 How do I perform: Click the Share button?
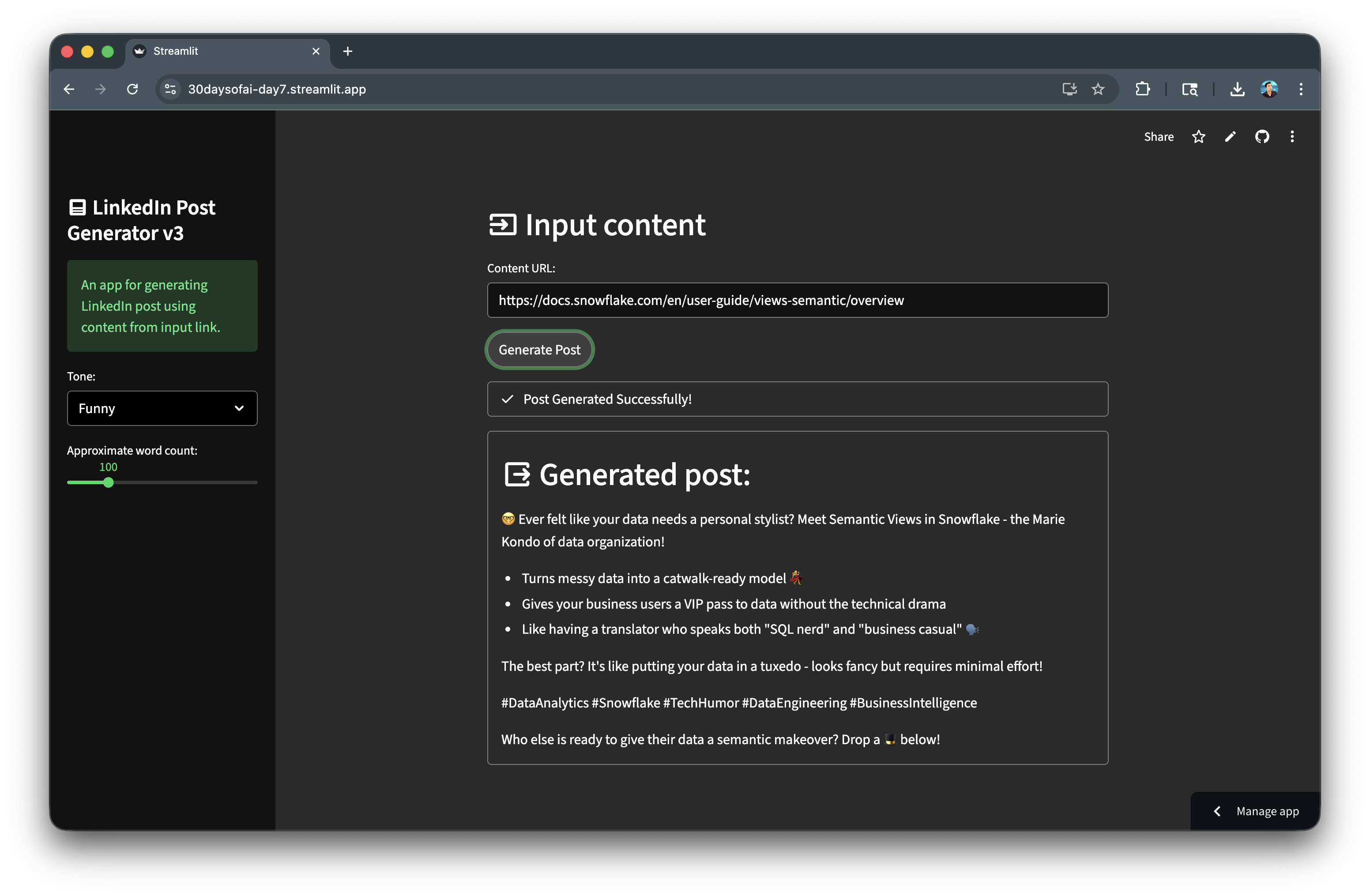click(1158, 136)
